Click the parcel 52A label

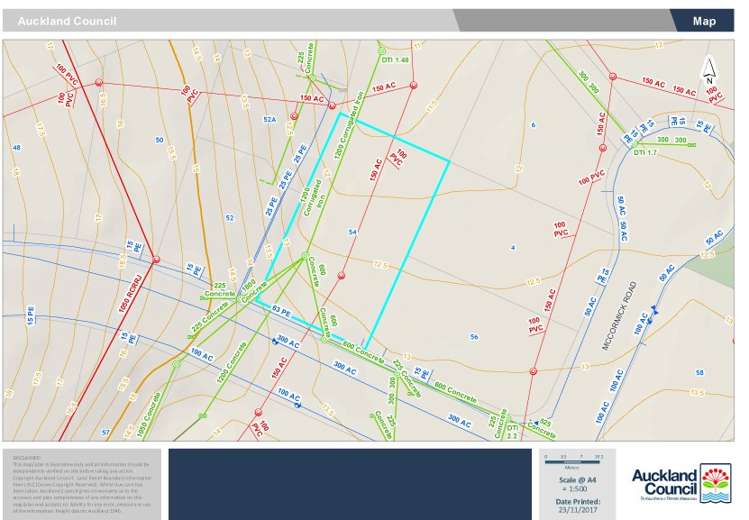point(268,119)
